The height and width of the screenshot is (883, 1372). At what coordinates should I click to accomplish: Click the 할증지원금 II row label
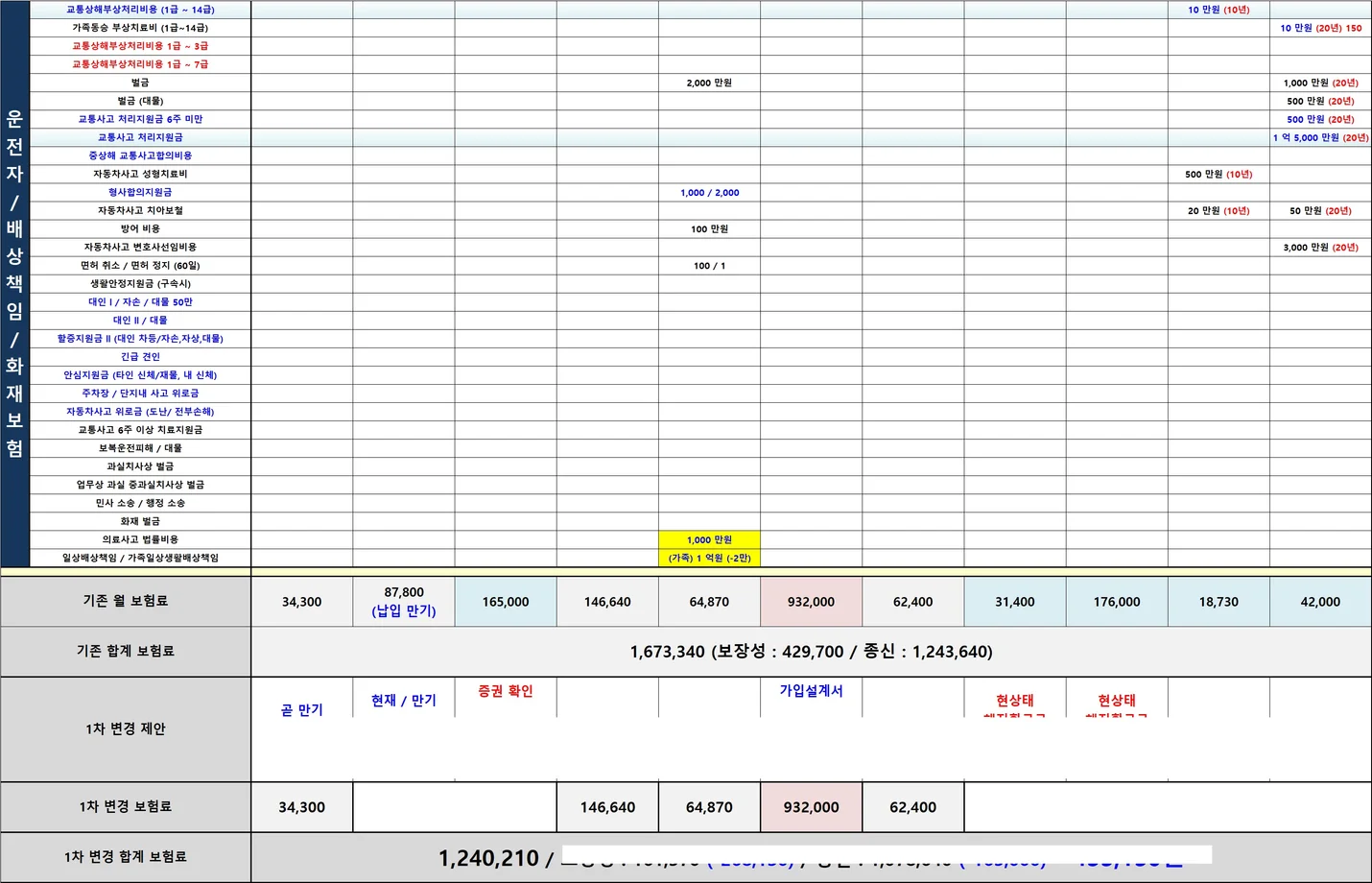tap(140, 338)
